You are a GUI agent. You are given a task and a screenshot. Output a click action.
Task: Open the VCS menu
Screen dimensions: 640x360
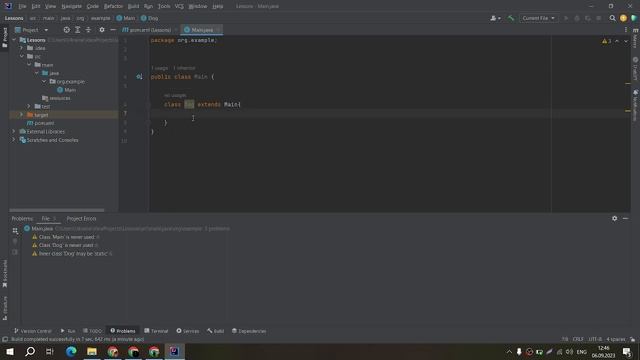pyautogui.click(x=179, y=6)
